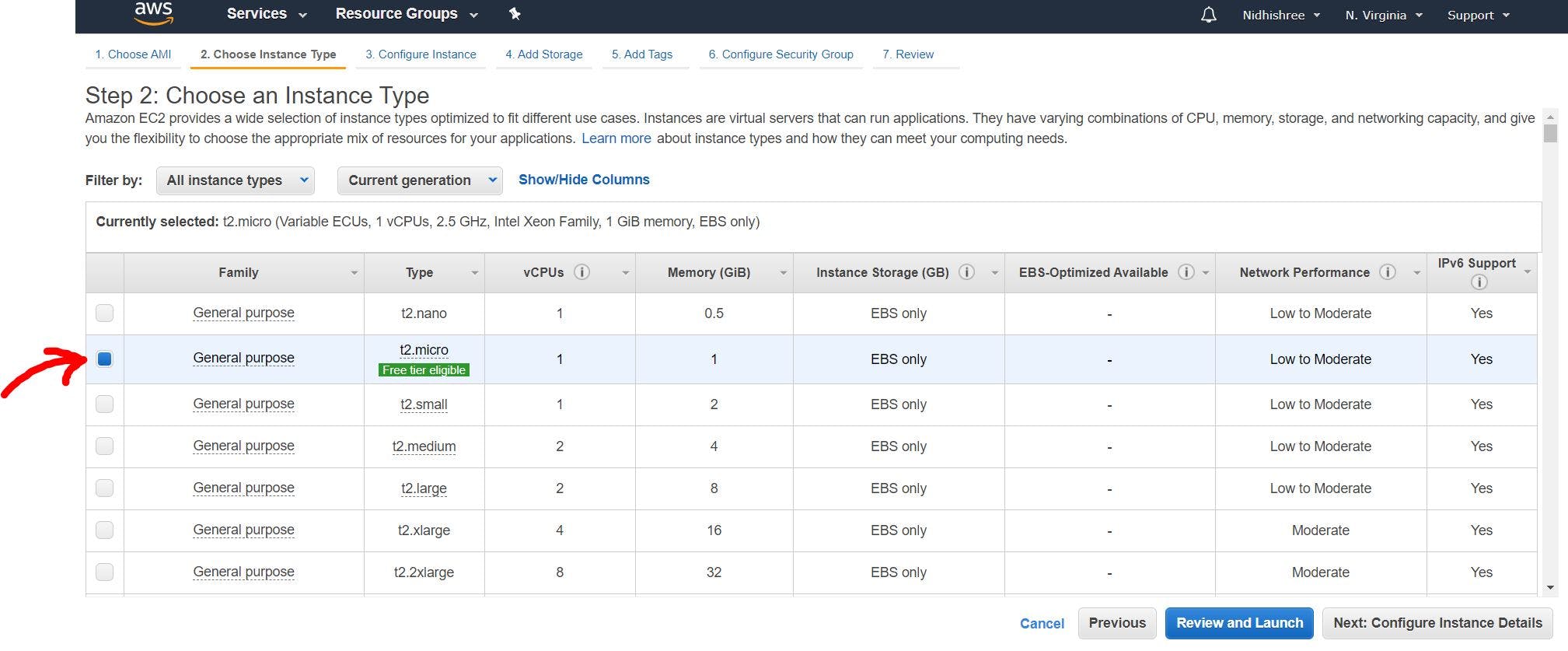Click the Previous button
The width and height of the screenshot is (1568, 651).
(1117, 623)
